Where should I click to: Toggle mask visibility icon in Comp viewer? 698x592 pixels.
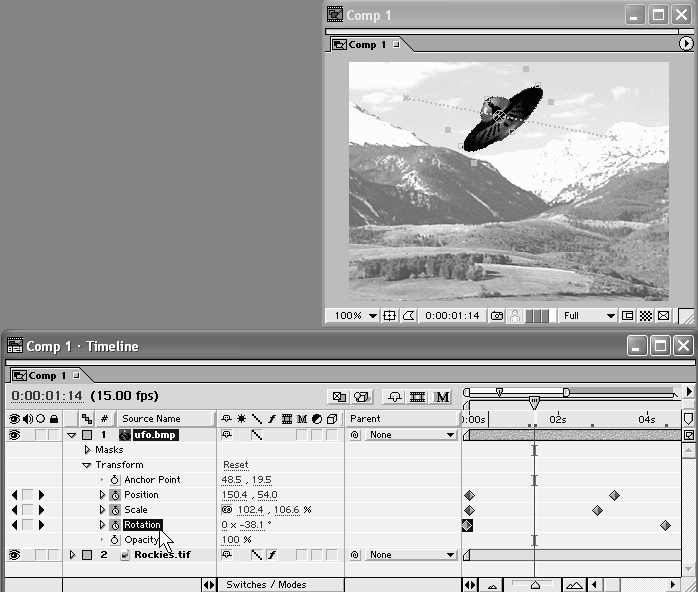pos(409,316)
